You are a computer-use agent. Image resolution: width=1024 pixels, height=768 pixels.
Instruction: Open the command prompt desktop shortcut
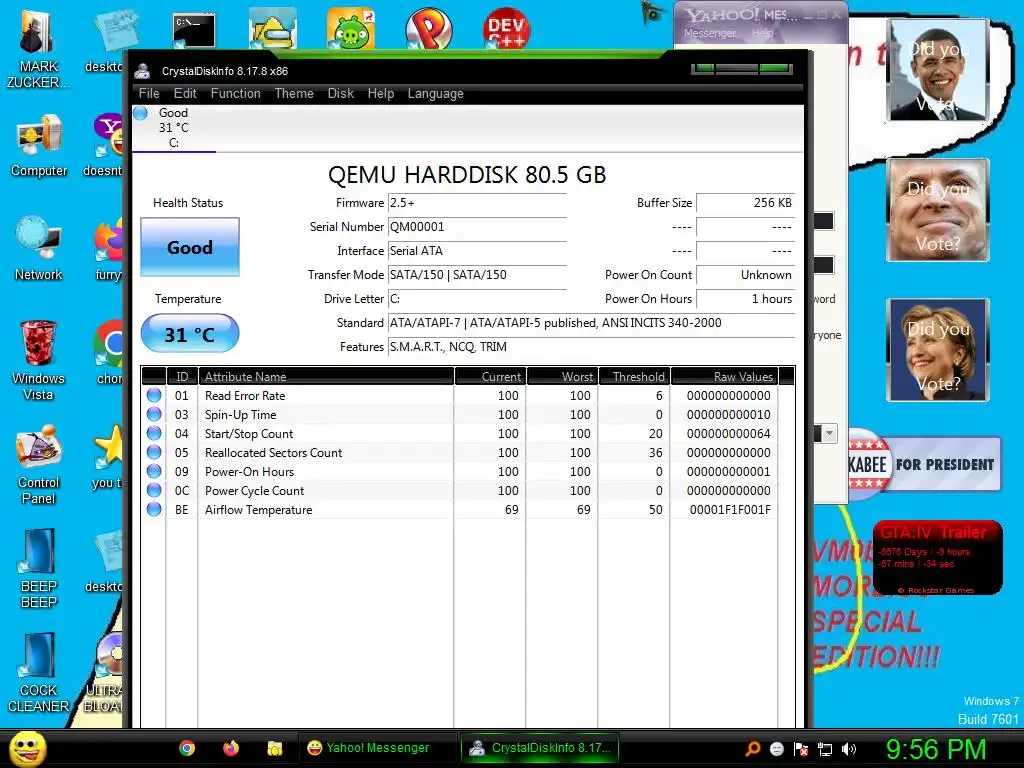click(x=193, y=30)
